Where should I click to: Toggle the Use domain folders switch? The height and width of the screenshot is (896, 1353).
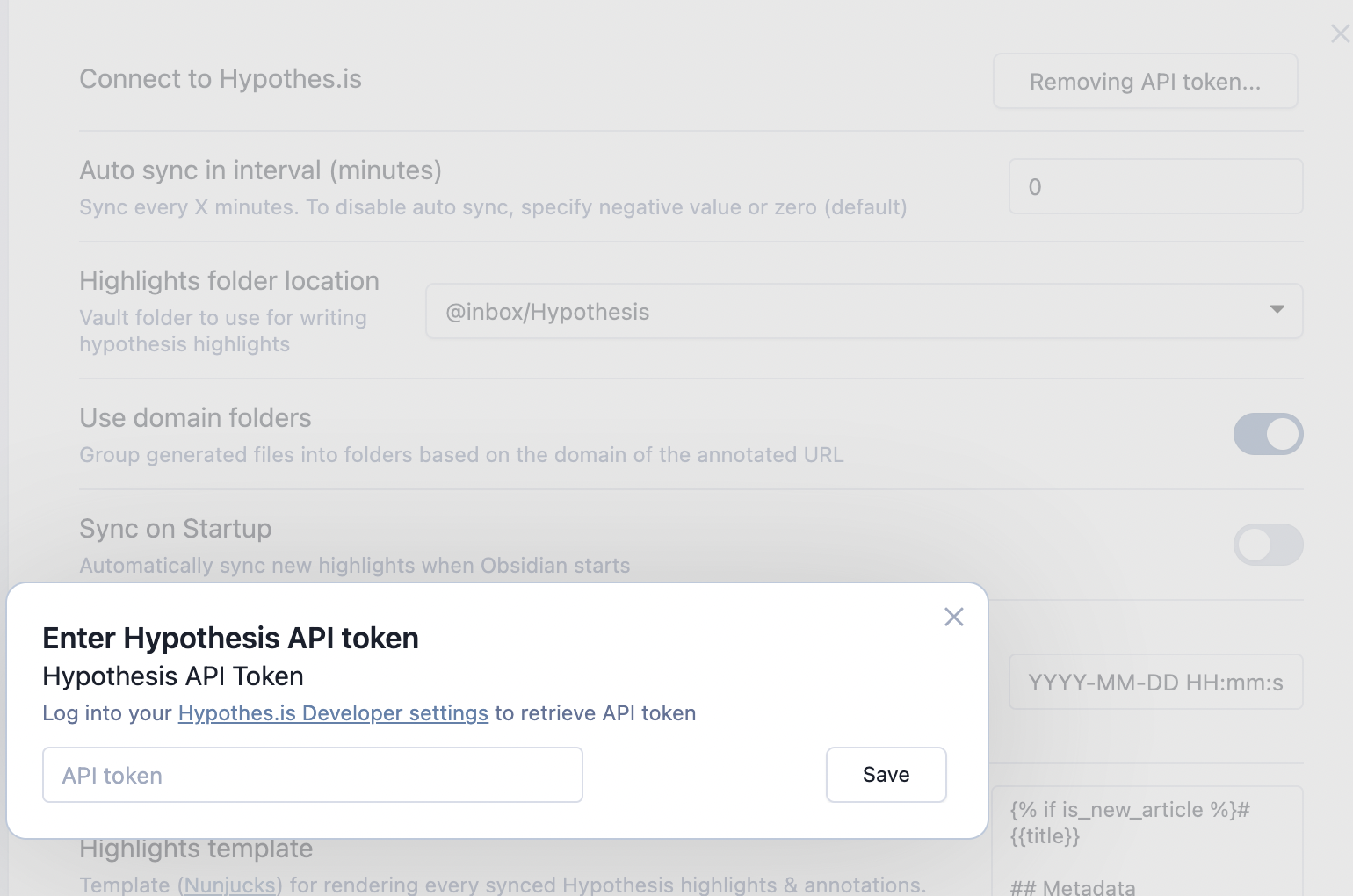[1268, 434]
